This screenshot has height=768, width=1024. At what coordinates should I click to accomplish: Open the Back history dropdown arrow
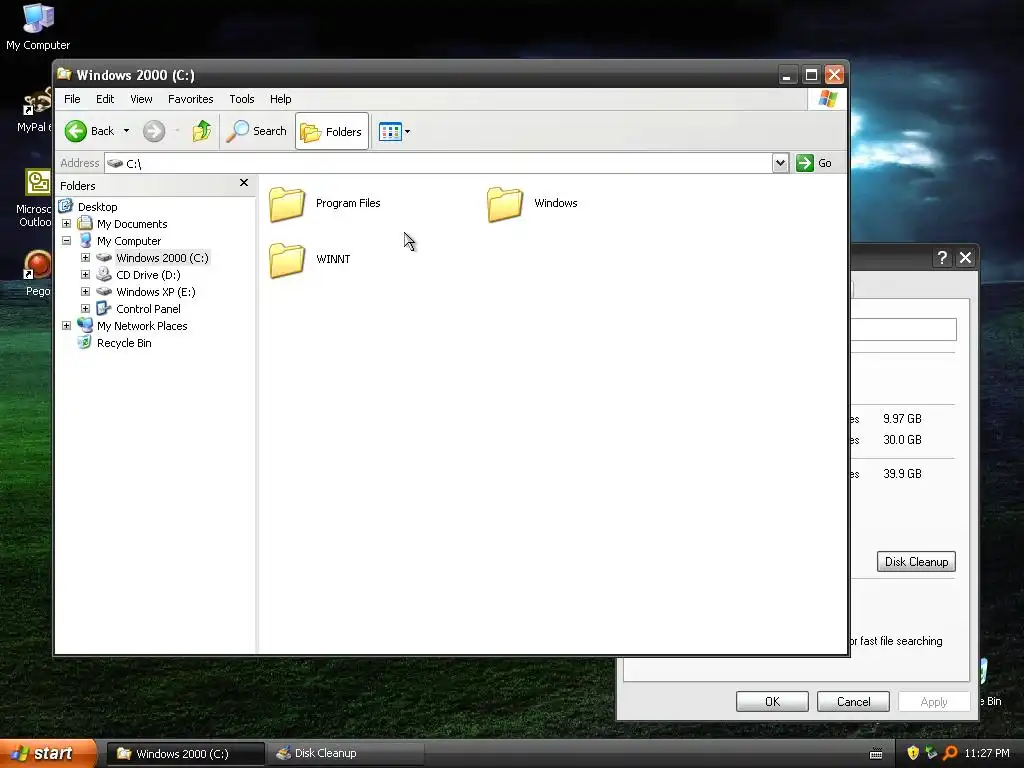[x=127, y=131]
